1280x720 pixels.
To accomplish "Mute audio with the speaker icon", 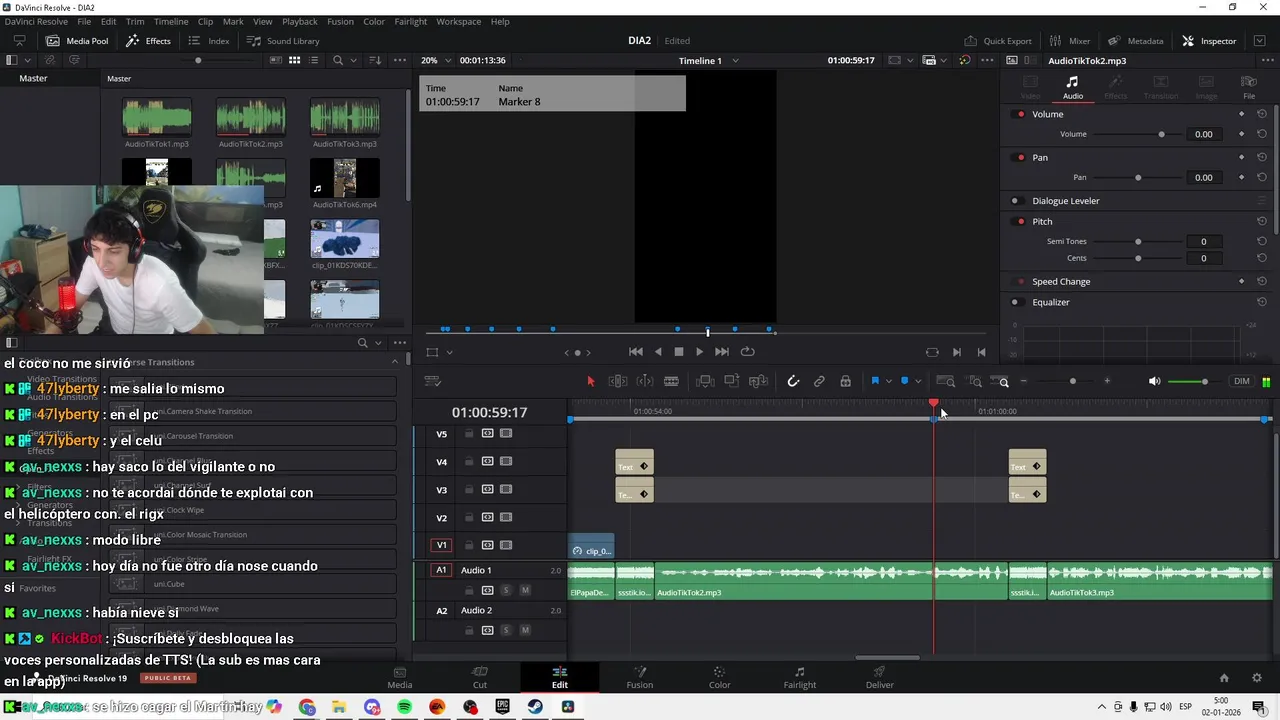I will click(1154, 381).
